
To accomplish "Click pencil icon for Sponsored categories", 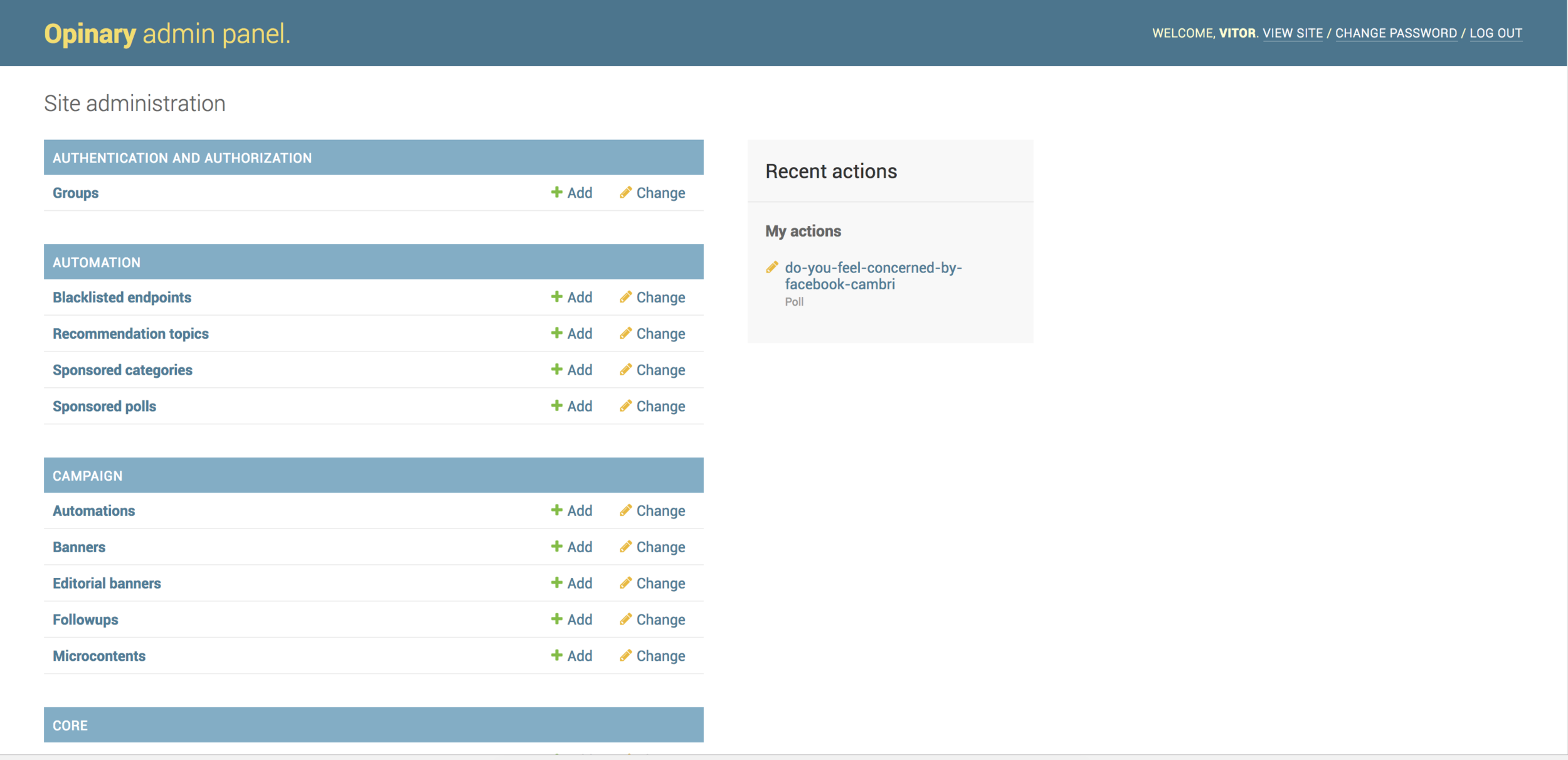I will point(625,370).
